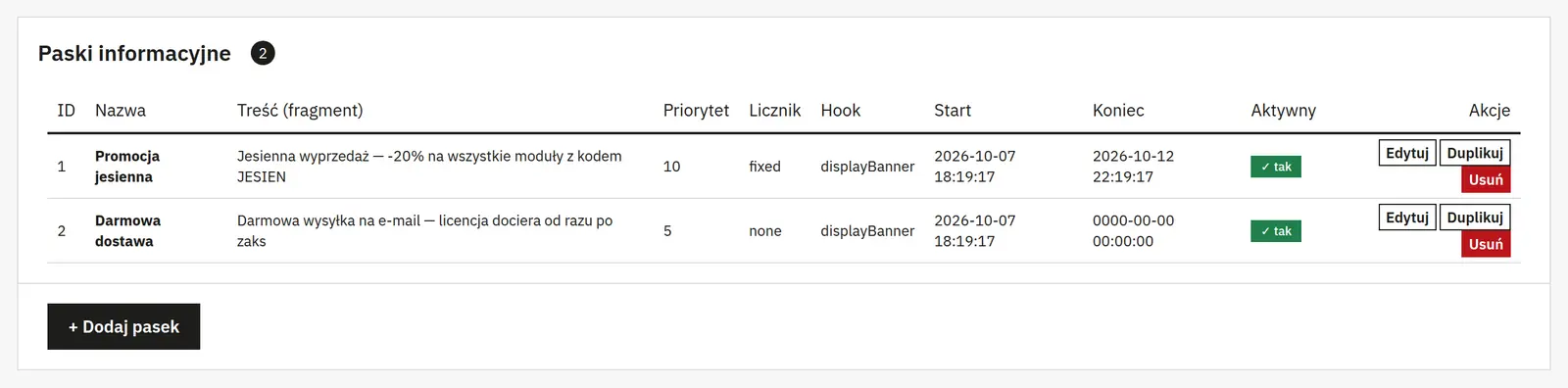Edit the Promocja jesienna banner
Image resolution: width=1568 pixels, height=388 pixels.
(x=1407, y=153)
